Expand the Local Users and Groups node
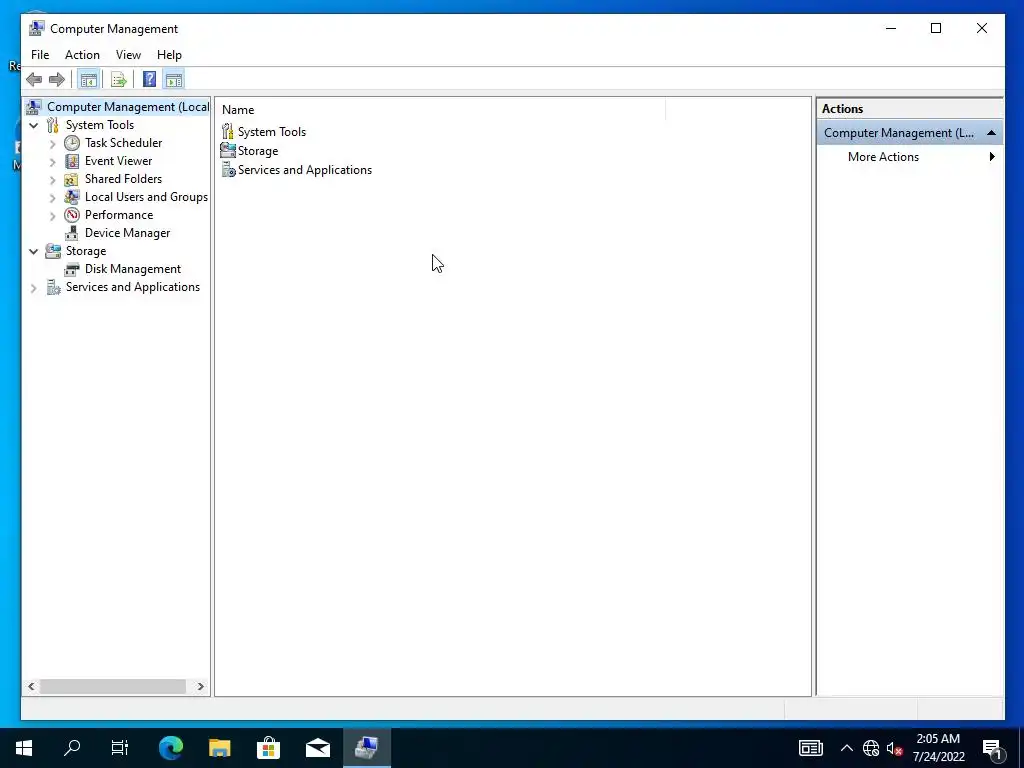Screen dimensions: 1024x768 coord(53,197)
